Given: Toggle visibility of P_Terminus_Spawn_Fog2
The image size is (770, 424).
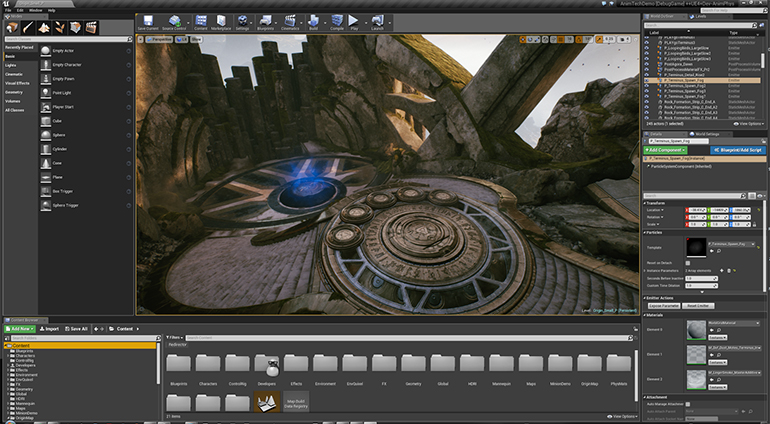Looking at the screenshot, I should [647, 85].
